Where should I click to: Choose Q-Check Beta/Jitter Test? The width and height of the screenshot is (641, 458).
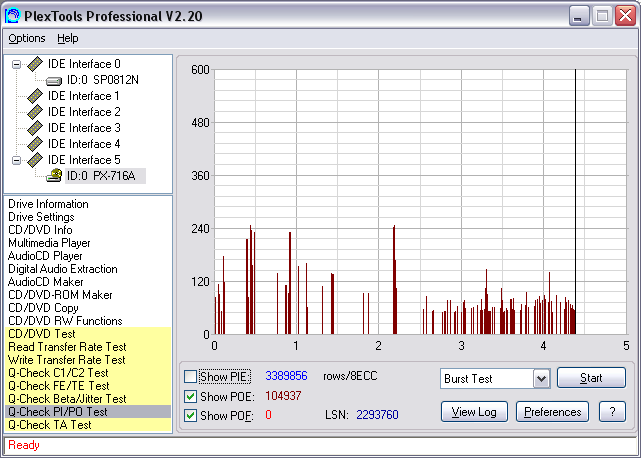click(x=88, y=399)
